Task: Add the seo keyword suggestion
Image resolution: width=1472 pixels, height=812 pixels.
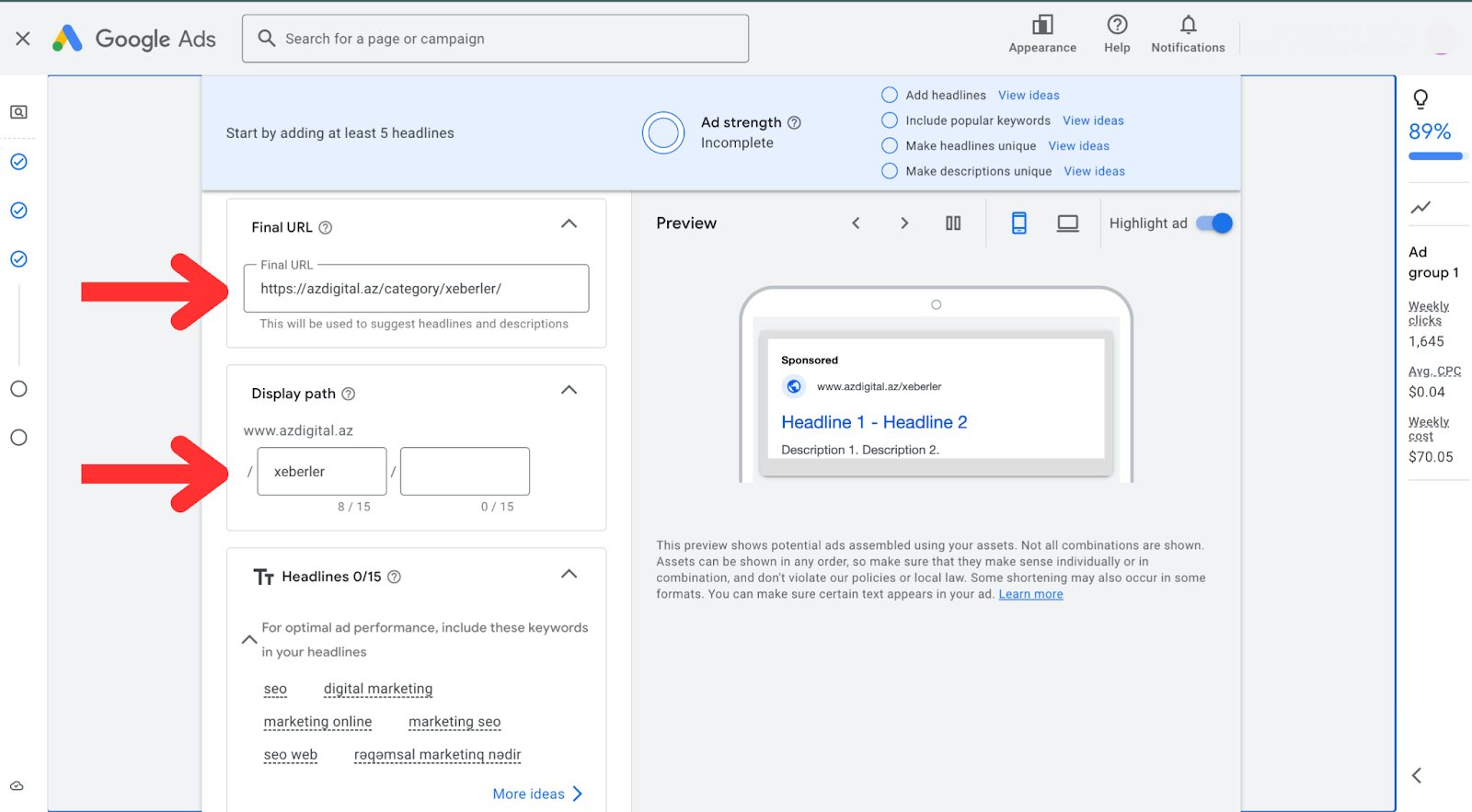Action: pyautogui.click(x=275, y=689)
